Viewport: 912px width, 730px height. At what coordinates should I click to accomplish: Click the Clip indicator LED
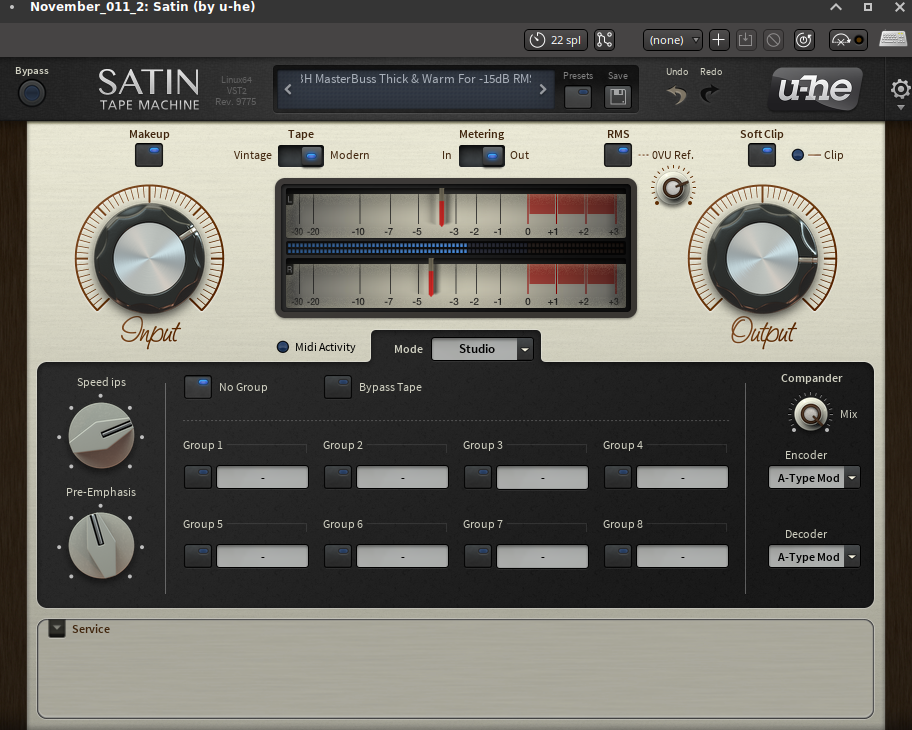(798, 155)
